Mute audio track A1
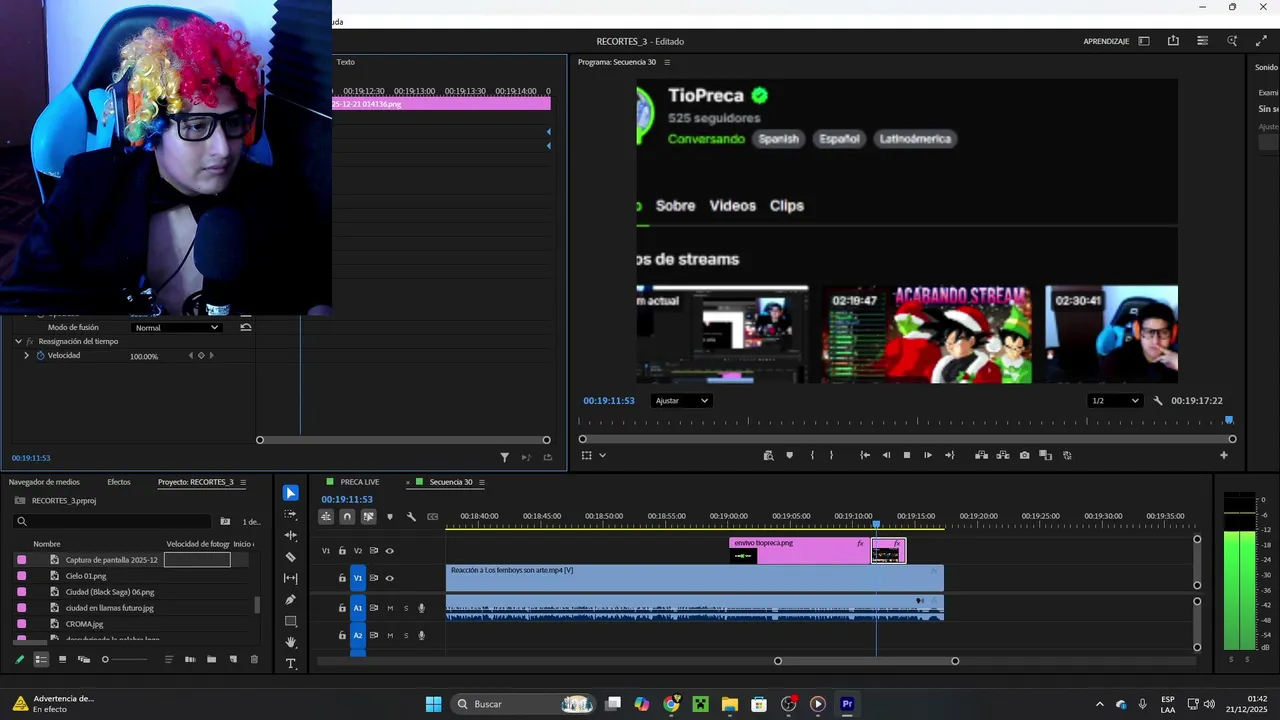This screenshot has height=720, width=1280. tap(390, 608)
